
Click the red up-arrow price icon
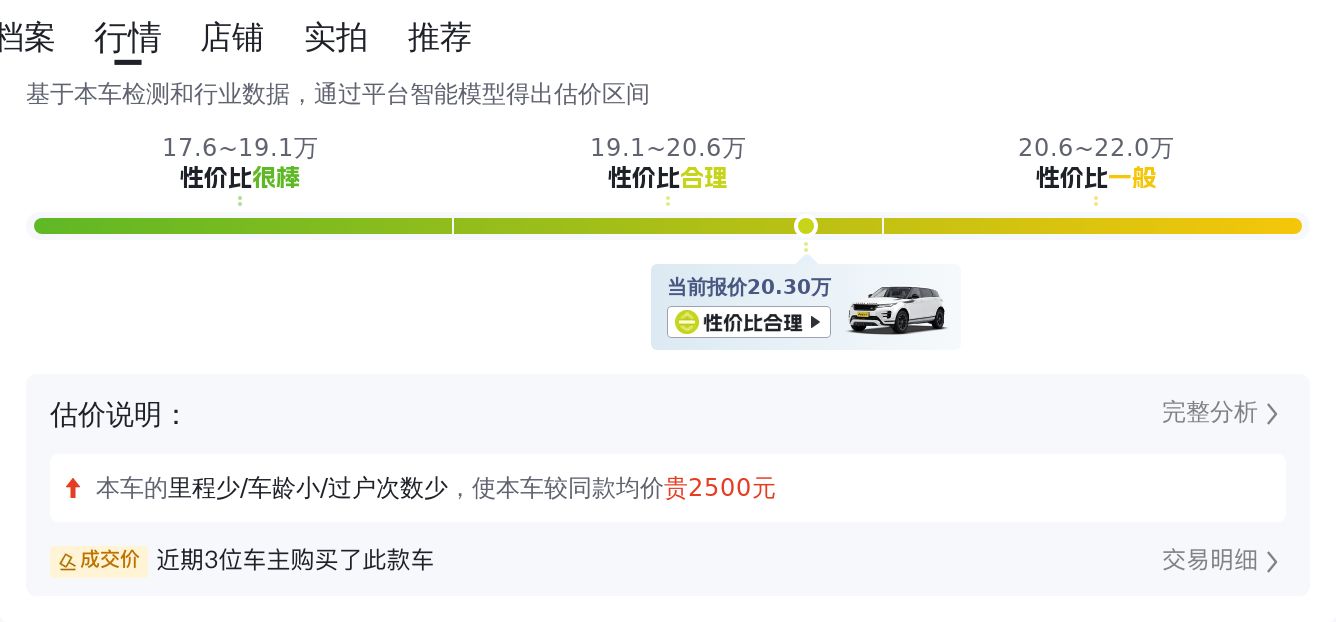point(72,488)
